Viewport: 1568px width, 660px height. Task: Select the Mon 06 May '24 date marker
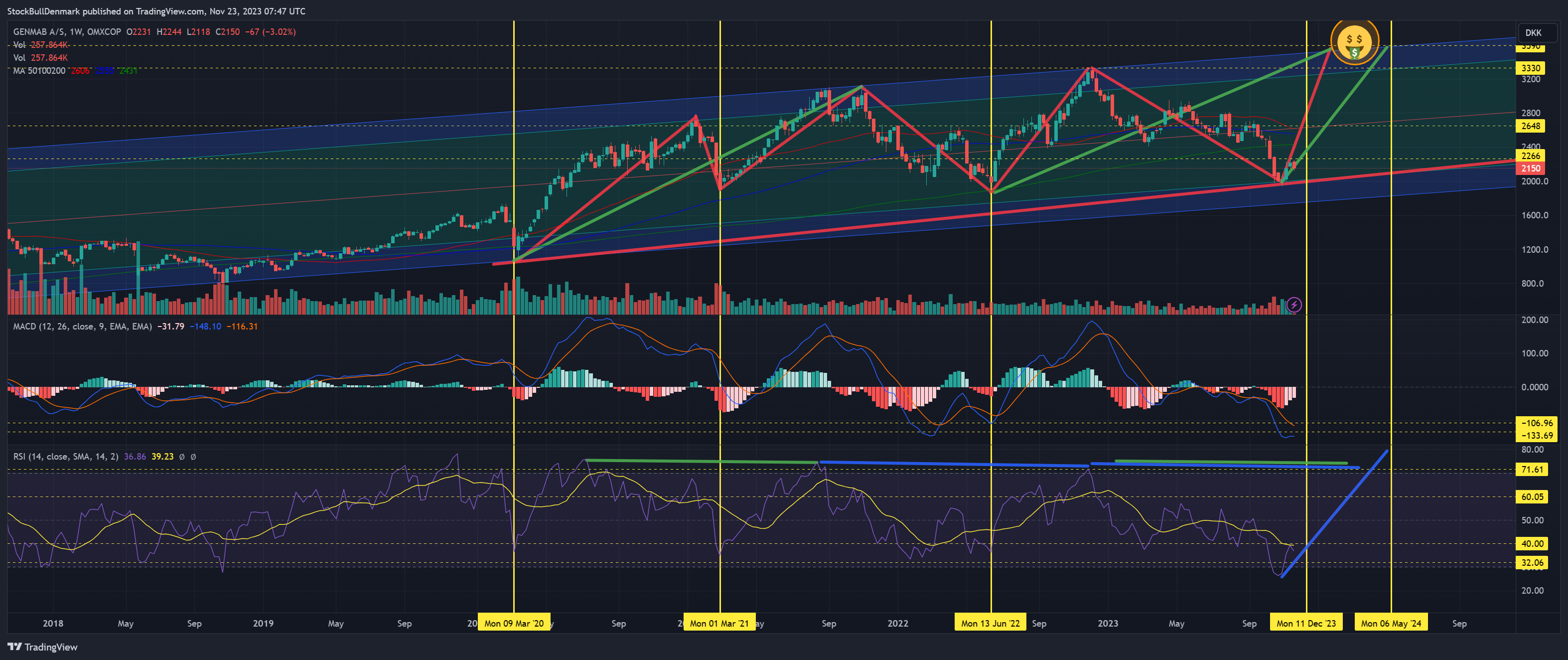(1391, 623)
